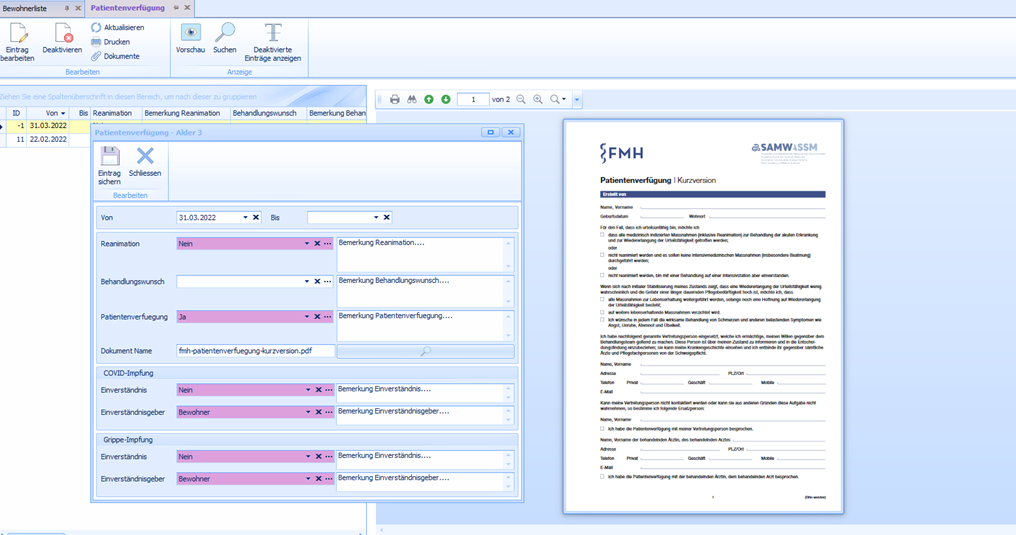Screen dimensions: 1016x535
Task: Expand the Reanimation dropdown
Action: tap(307, 243)
